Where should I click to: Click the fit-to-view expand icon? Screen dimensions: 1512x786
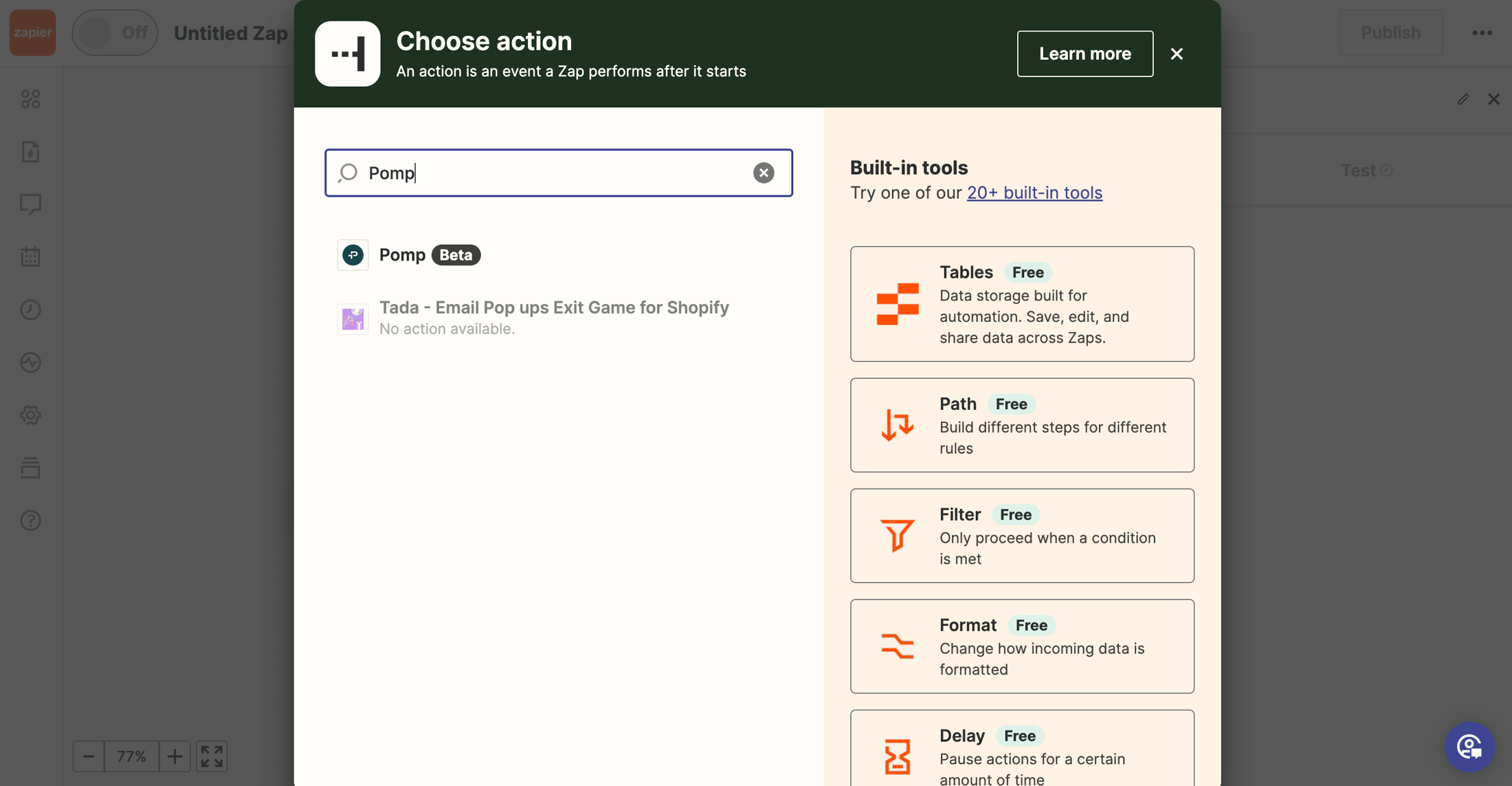(x=212, y=756)
